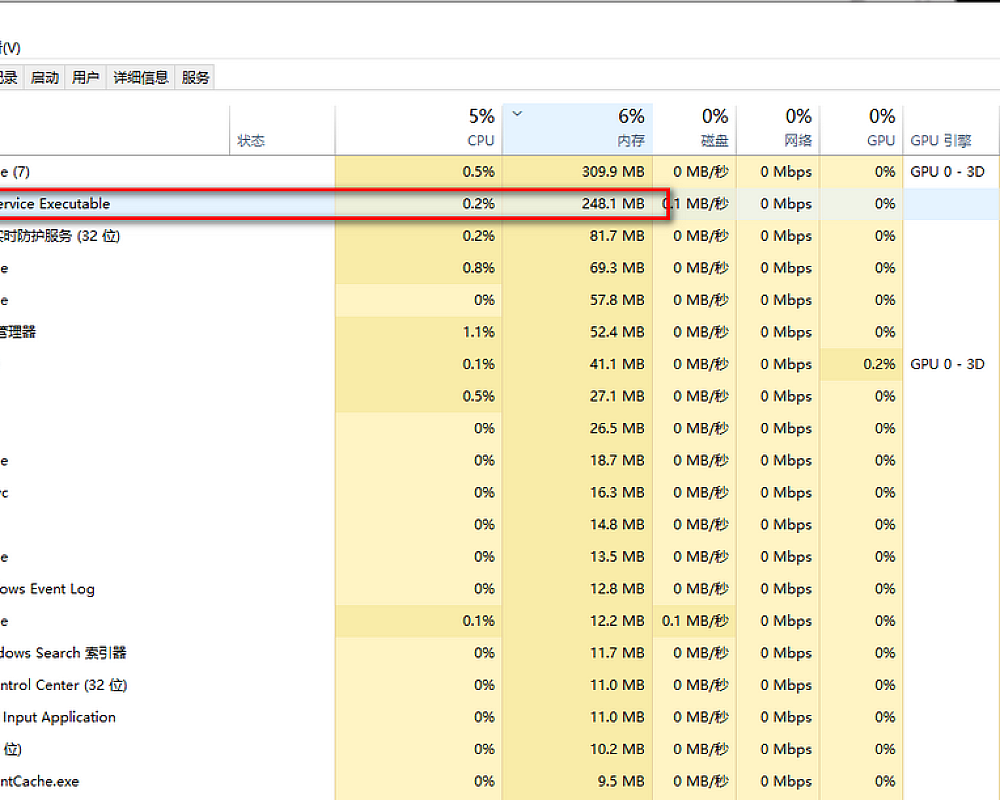Viewport: 1000px width, 800px height.
Task: Click the 309.9 MB memory cell
Action: 613,172
